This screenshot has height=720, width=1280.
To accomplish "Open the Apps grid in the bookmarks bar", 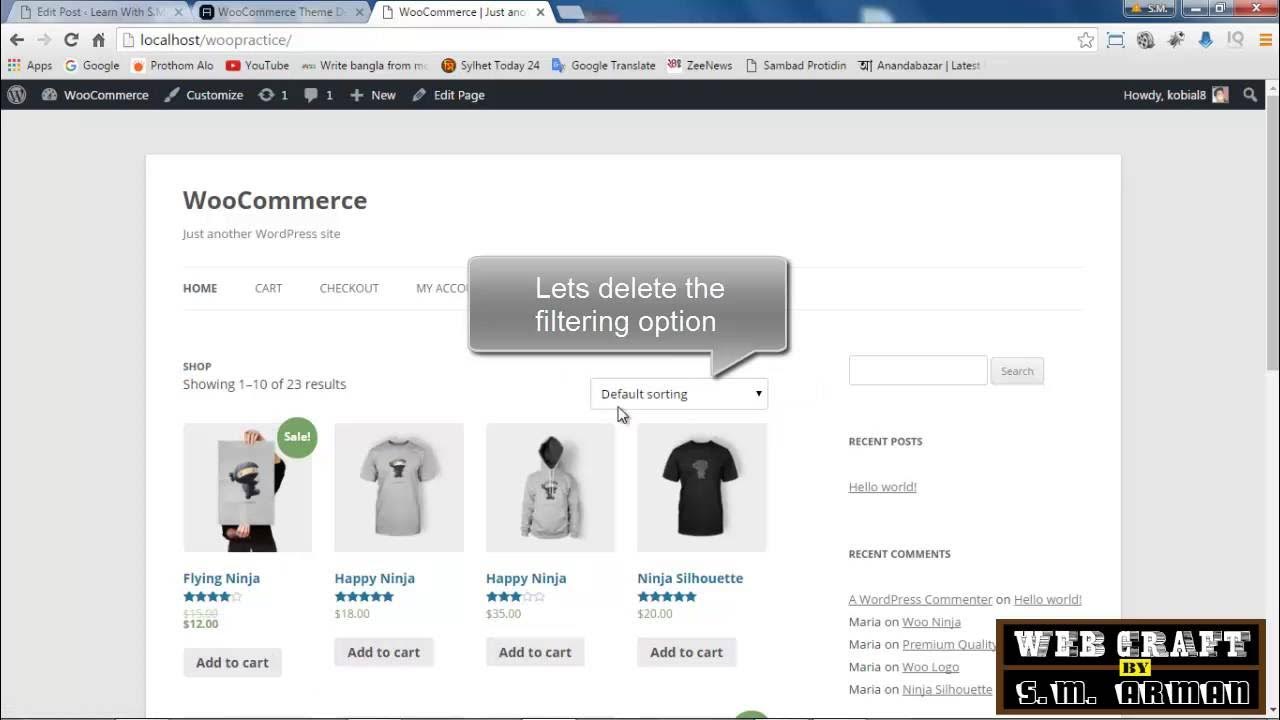I will 30,65.
